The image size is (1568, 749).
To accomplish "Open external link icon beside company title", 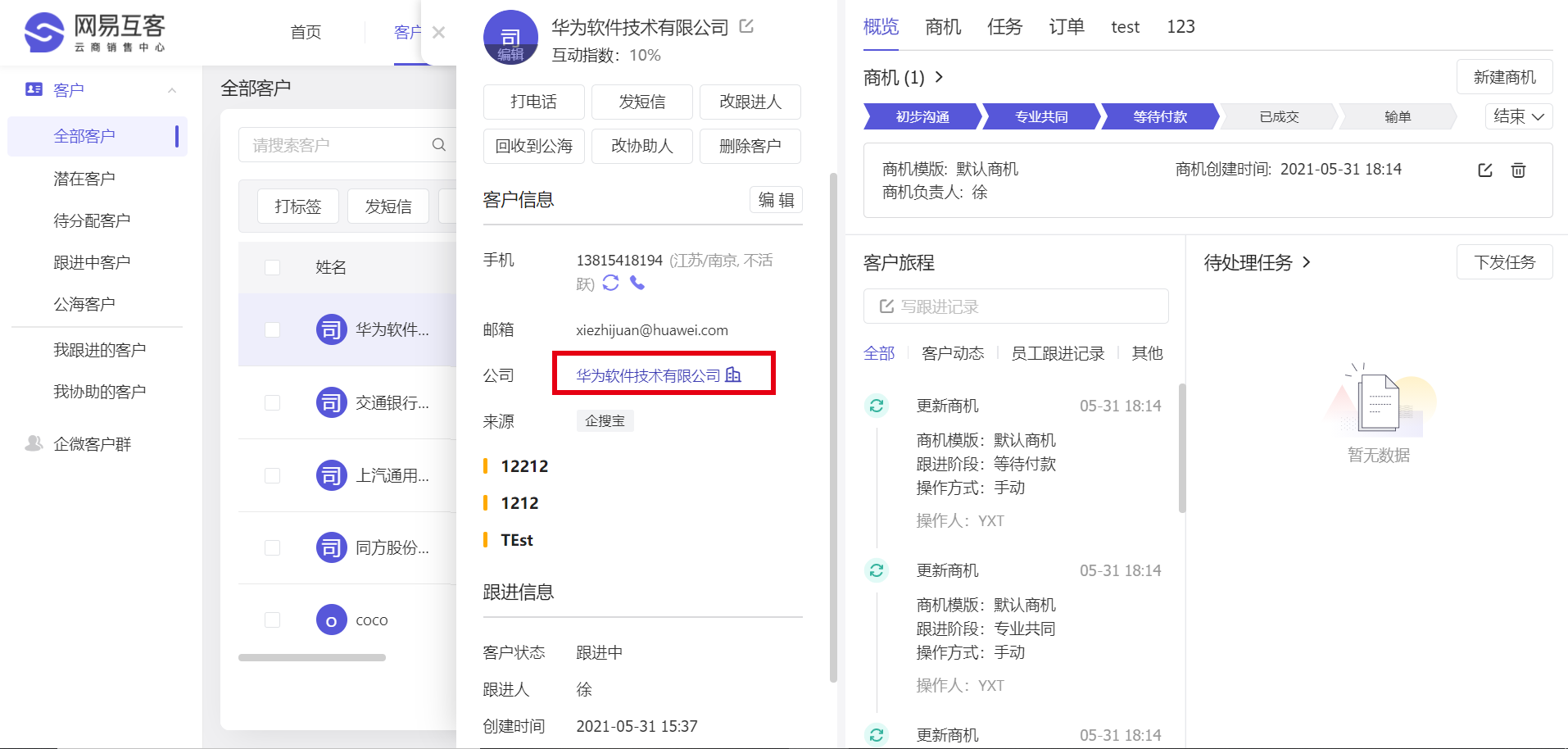I will click(746, 26).
